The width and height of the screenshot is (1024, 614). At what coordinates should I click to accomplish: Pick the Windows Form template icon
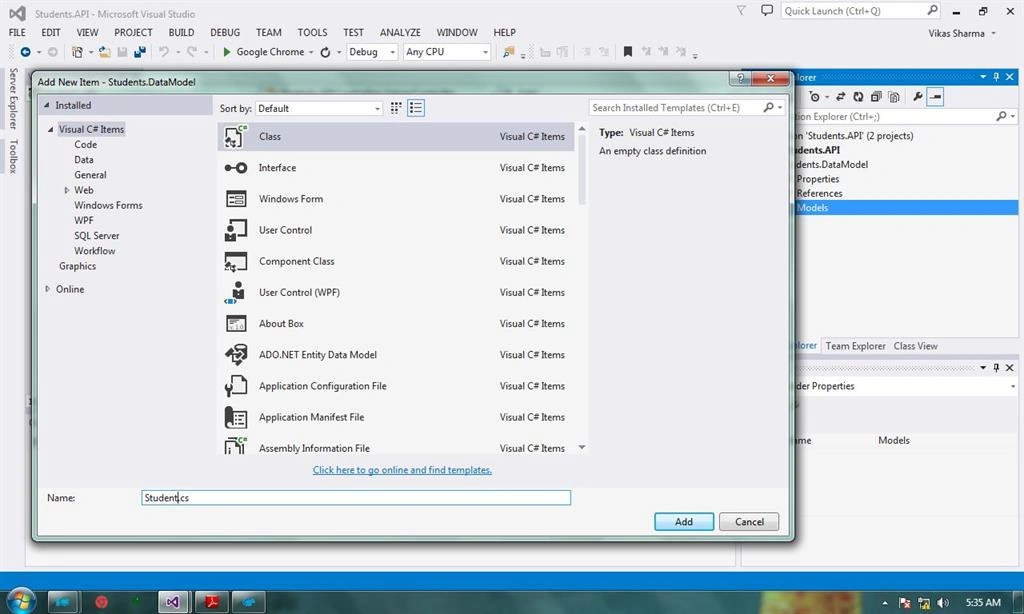pos(236,199)
